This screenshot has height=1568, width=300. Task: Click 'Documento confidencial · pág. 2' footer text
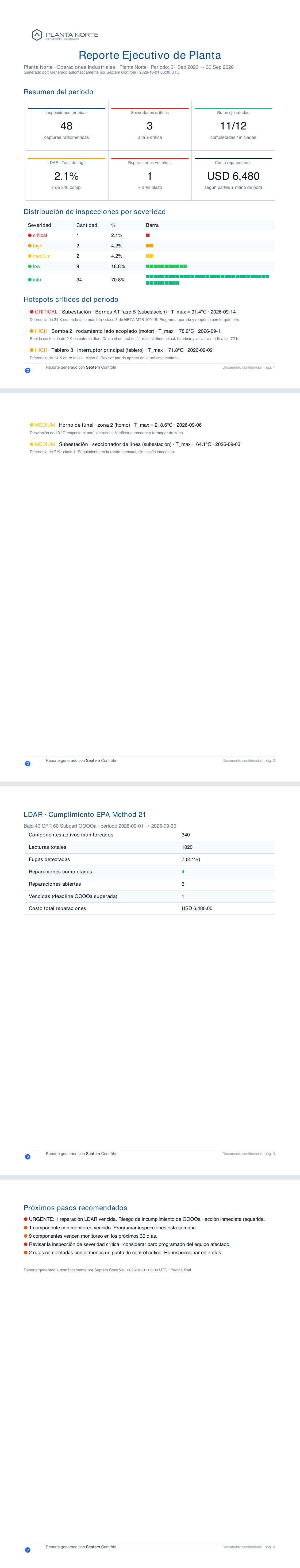pyautogui.click(x=248, y=761)
